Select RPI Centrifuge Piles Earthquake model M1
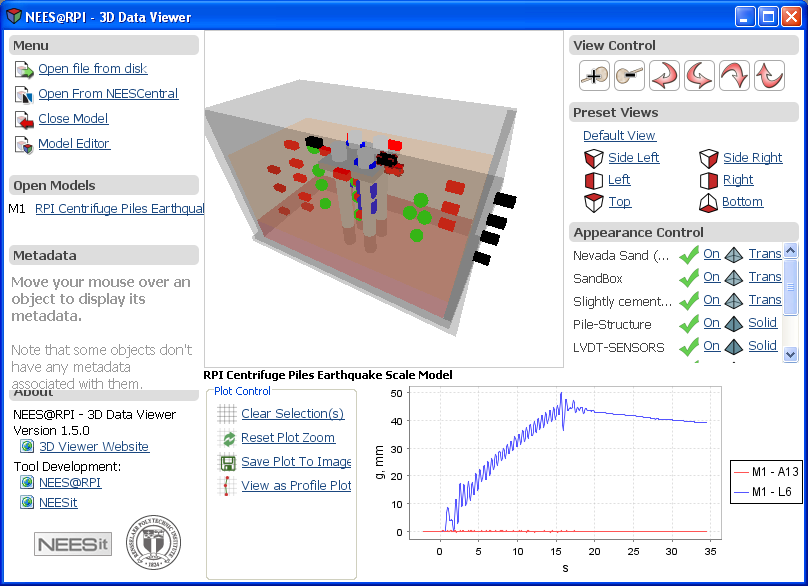 120,209
